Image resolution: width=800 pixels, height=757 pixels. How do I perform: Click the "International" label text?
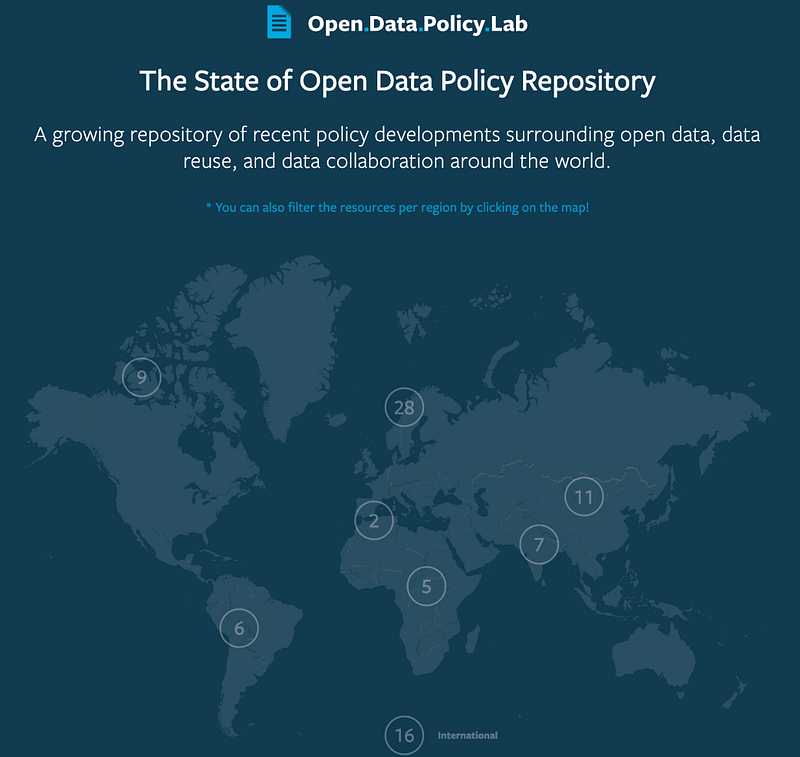467,736
